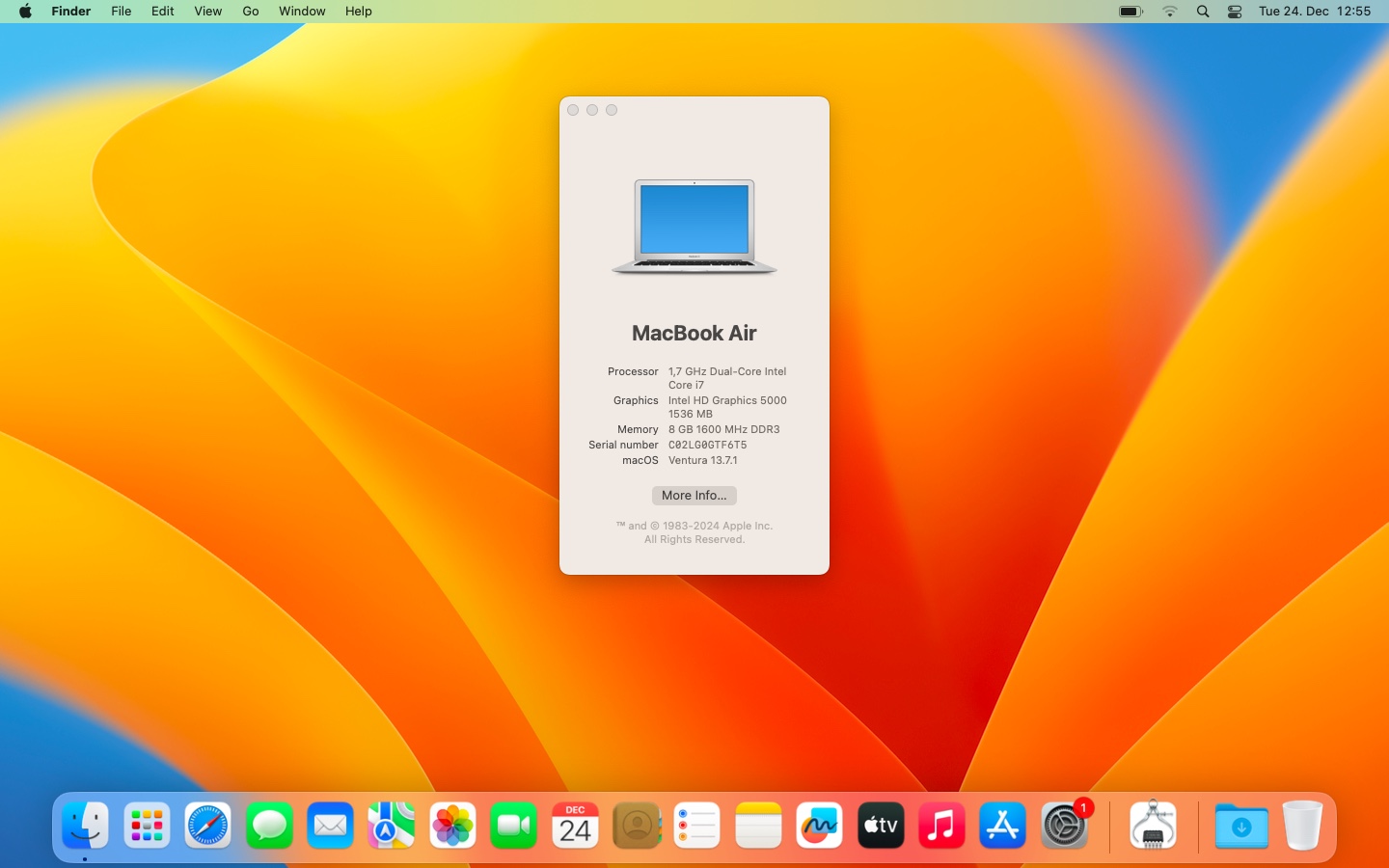
Task: Launch Apple TV from the Dock
Action: (x=881, y=826)
